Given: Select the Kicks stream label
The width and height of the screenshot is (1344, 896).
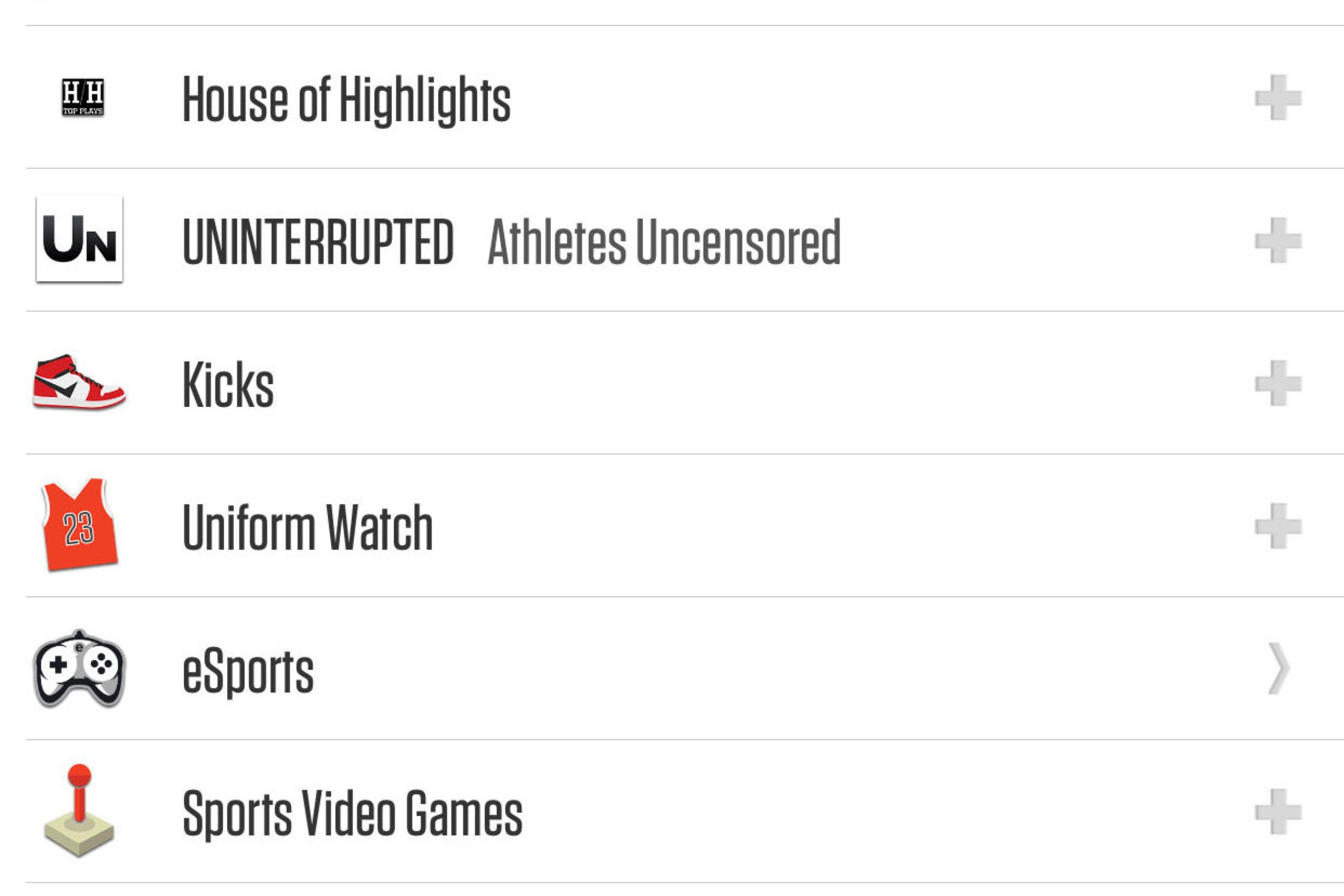Looking at the screenshot, I should coord(228,385).
